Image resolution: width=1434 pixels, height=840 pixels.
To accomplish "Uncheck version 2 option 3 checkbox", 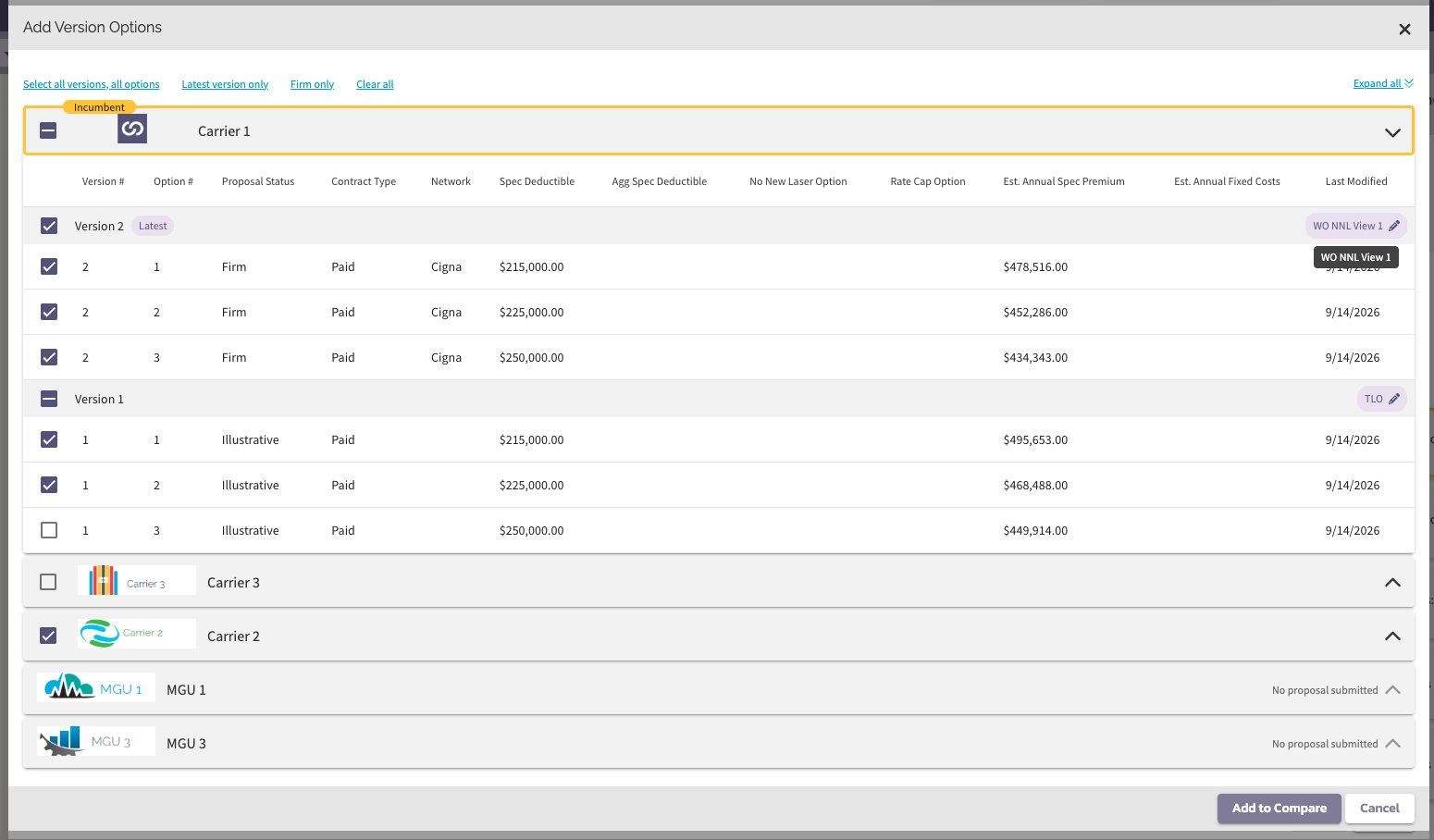I will tap(49, 357).
